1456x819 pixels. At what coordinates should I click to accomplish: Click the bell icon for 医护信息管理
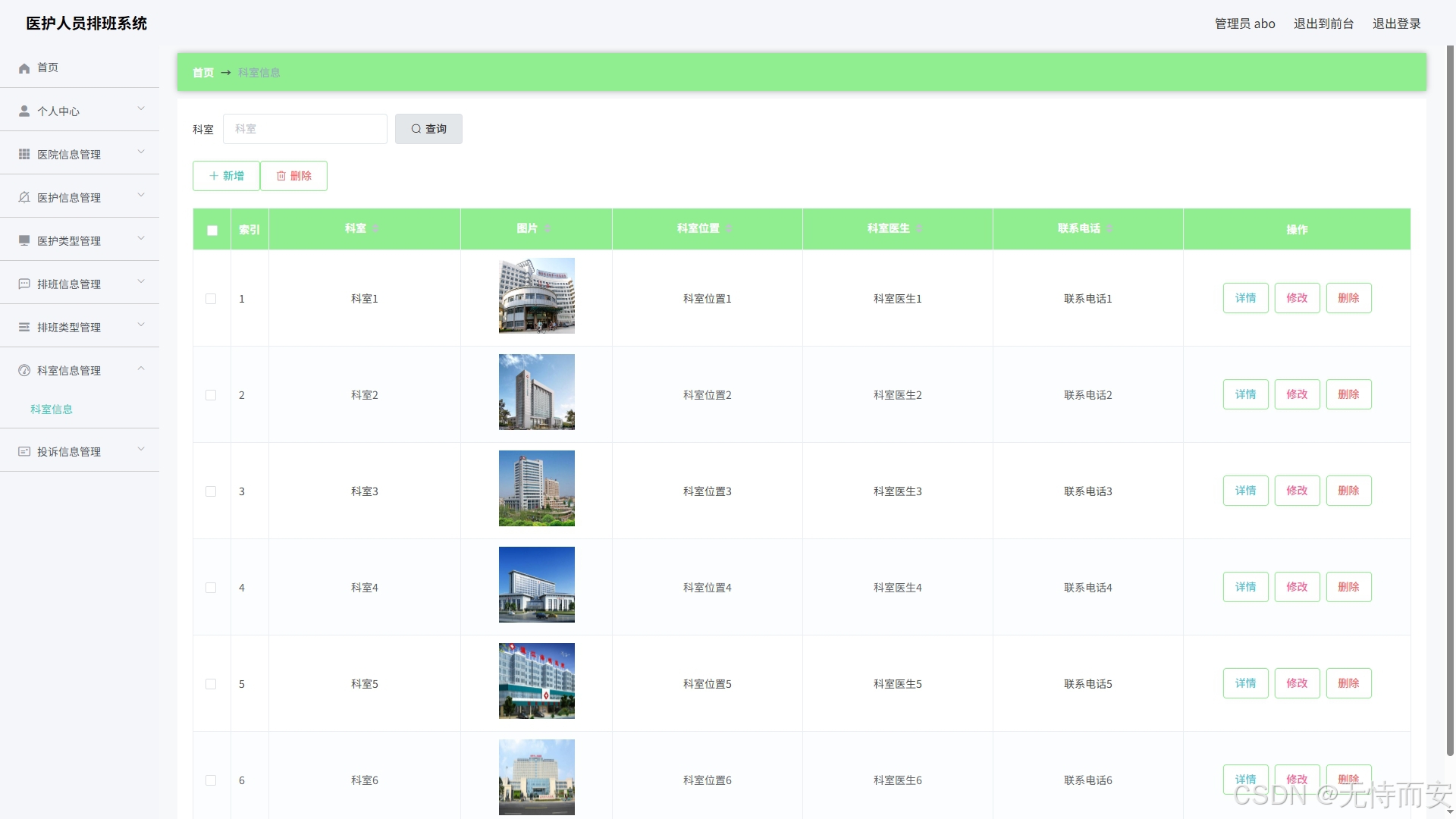[x=24, y=198]
